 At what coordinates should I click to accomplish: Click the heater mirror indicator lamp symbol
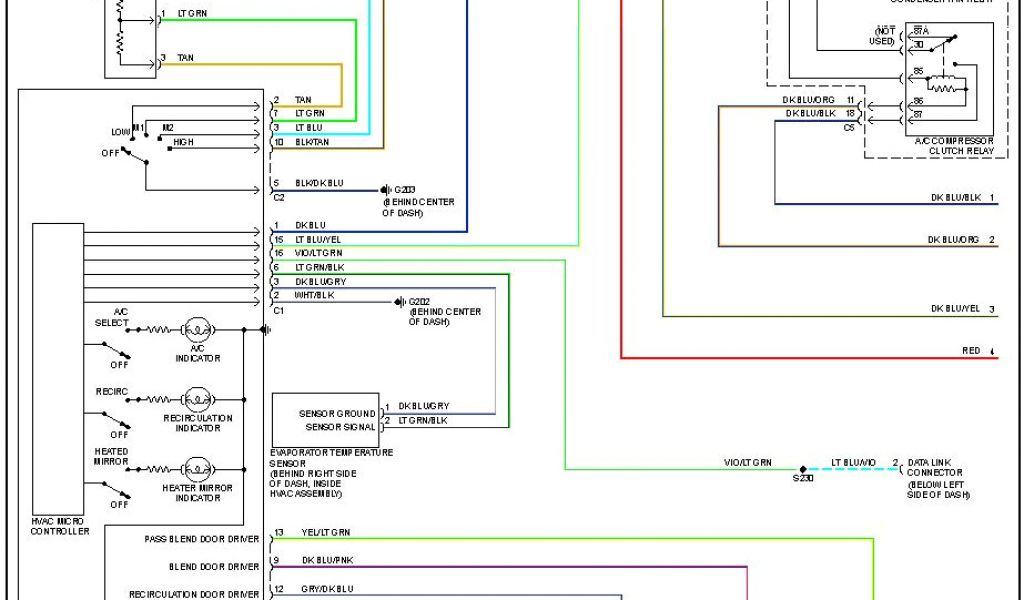(x=198, y=468)
